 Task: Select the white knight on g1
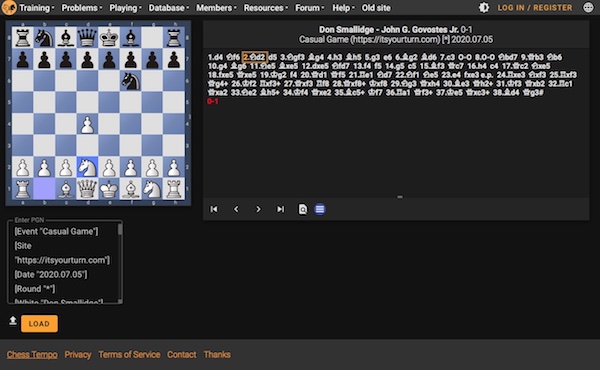click(x=152, y=189)
